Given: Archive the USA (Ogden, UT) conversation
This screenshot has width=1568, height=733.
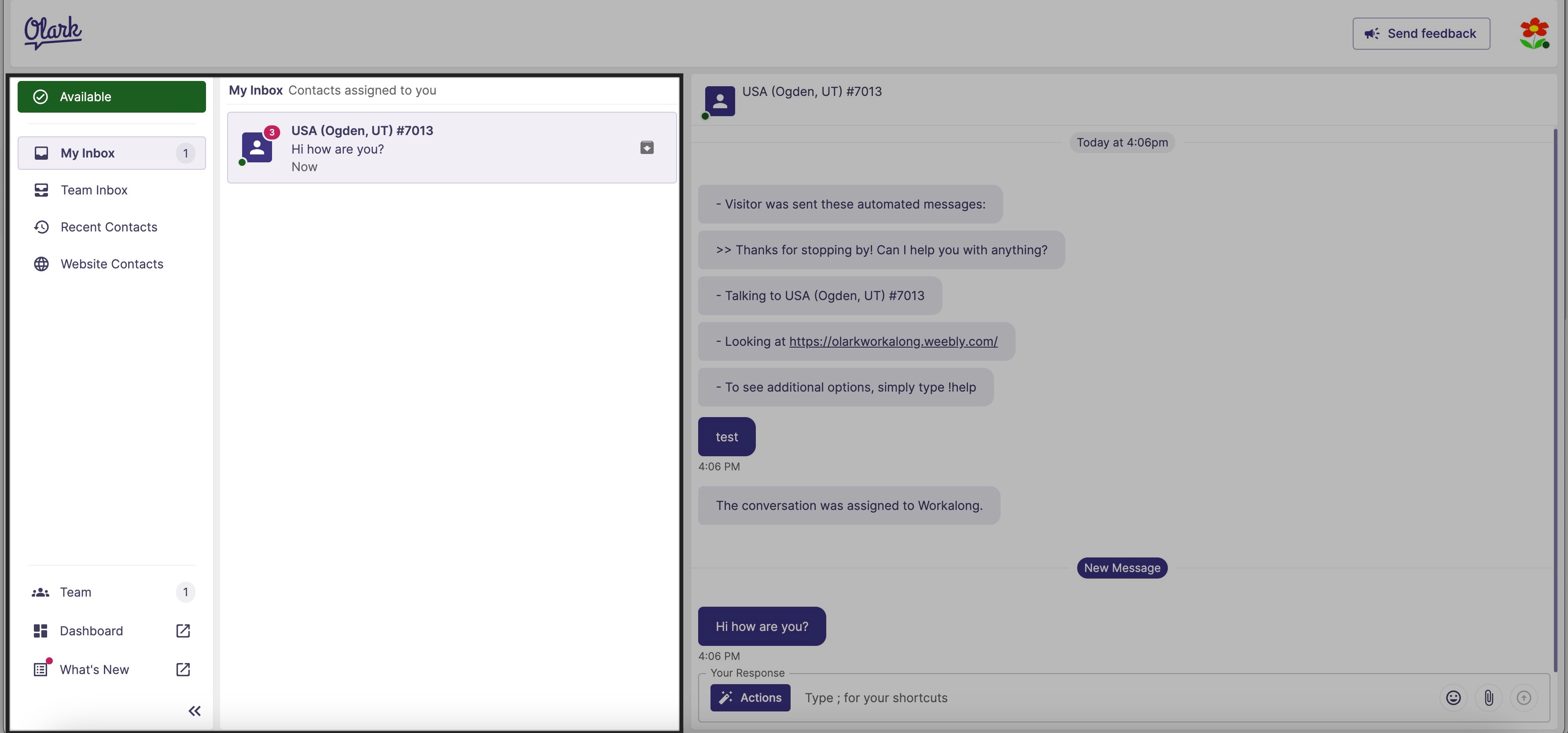Looking at the screenshot, I should [646, 147].
